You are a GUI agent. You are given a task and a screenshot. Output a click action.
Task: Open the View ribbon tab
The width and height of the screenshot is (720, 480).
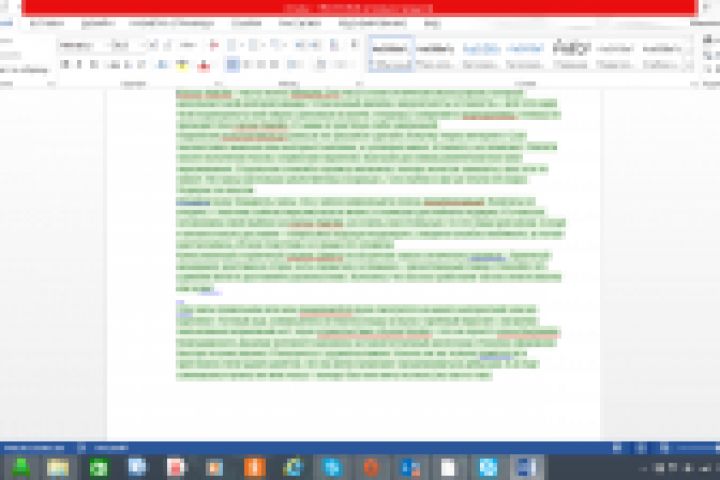[432, 23]
